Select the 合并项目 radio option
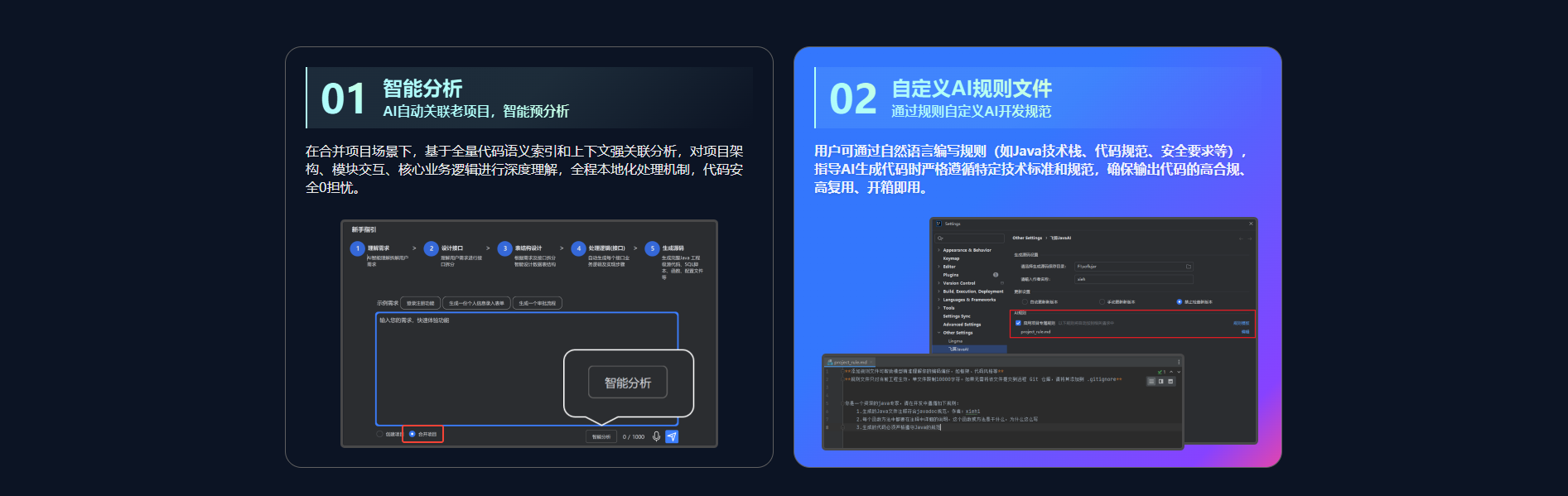This screenshot has width=1568, height=496. click(x=413, y=434)
